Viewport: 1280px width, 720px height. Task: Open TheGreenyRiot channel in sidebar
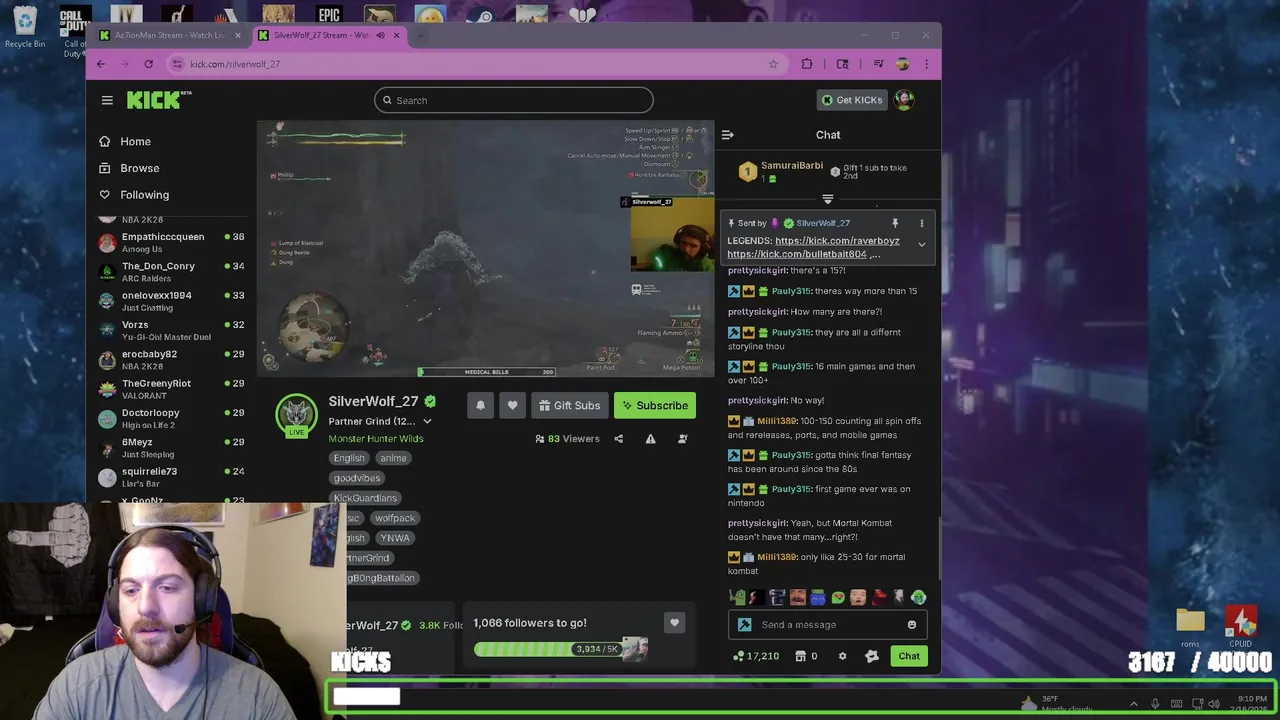(171, 389)
